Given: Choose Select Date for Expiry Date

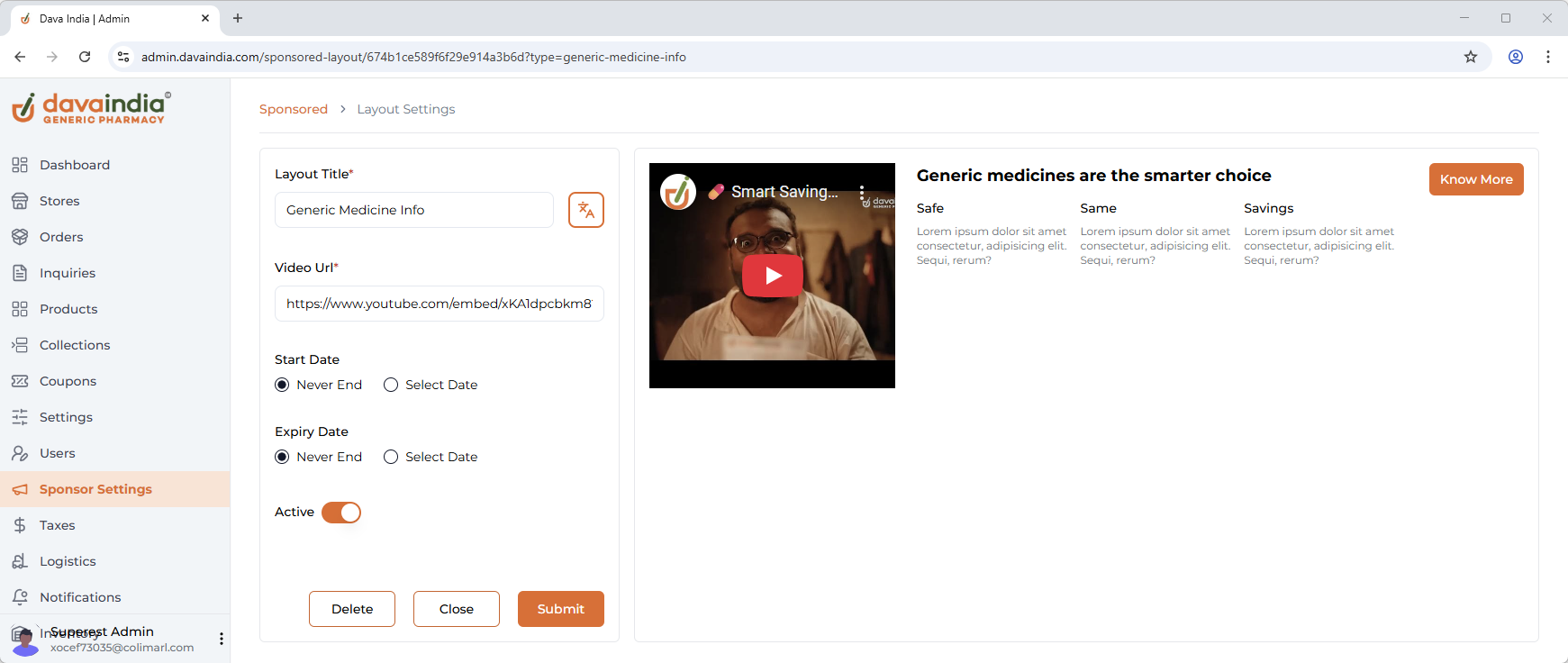Looking at the screenshot, I should (x=391, y=457).
